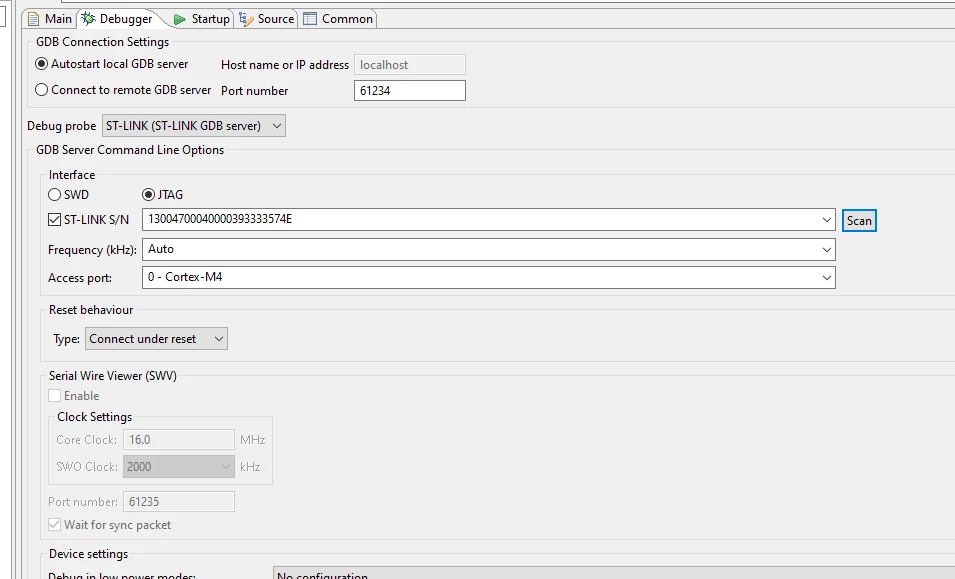Switch to the Startup tab

click(x=202, y=19)
